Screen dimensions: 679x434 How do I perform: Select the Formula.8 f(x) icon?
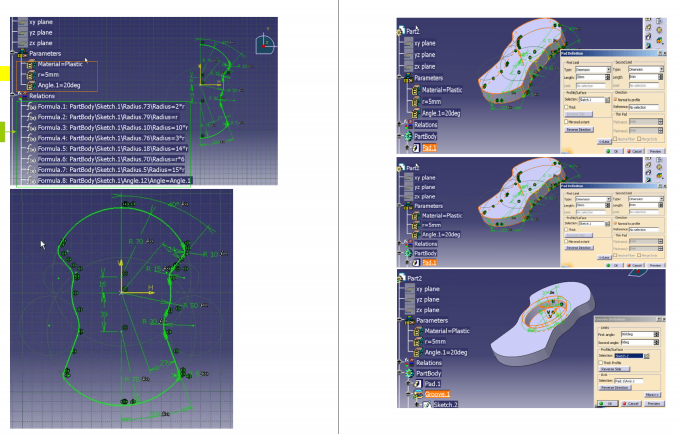pyautogui.click(x=31, y=181)
